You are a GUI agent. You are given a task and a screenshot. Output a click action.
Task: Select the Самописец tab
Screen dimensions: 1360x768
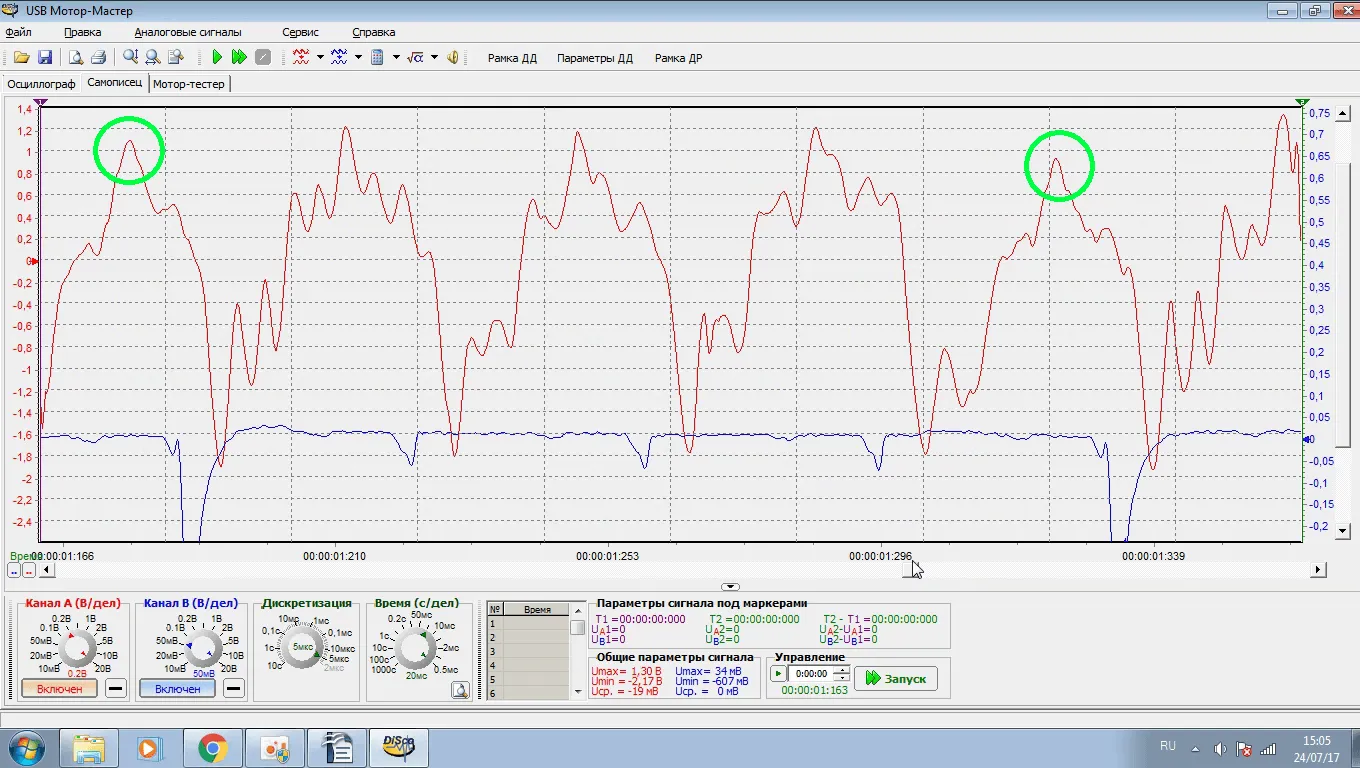[x=115, y=83]
